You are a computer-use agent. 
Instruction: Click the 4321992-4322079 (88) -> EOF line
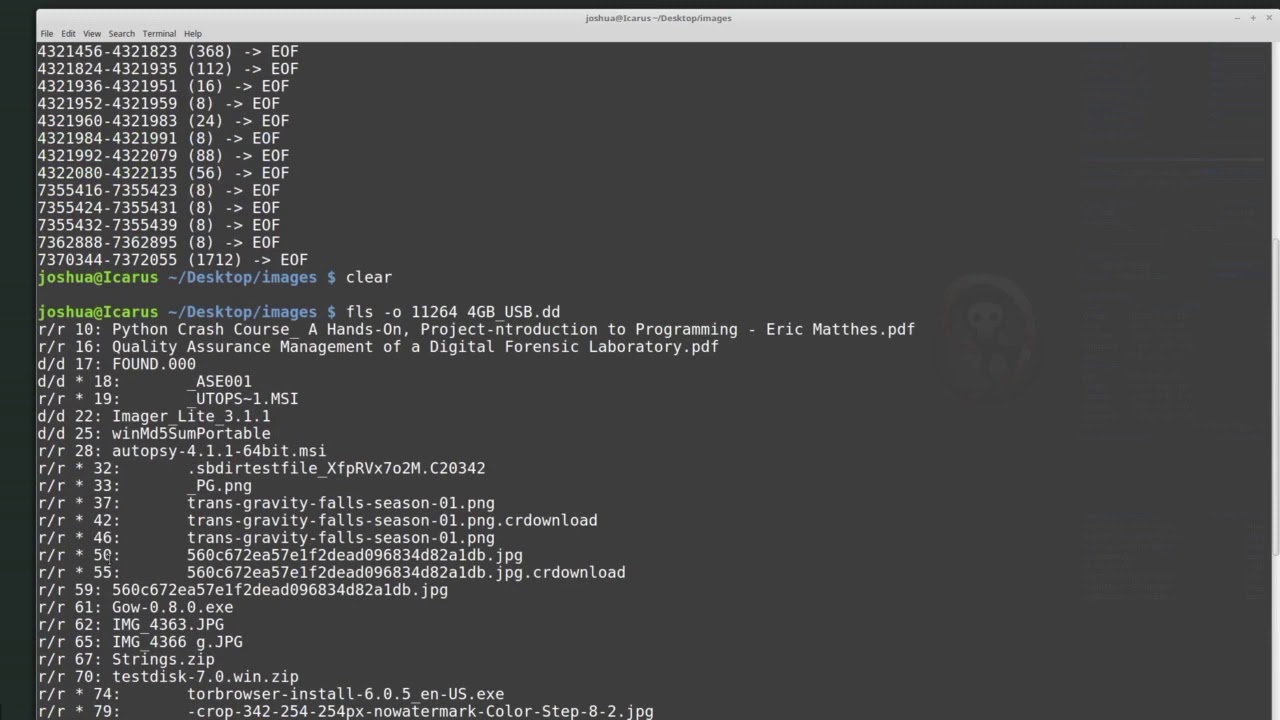tap(163, 156)
